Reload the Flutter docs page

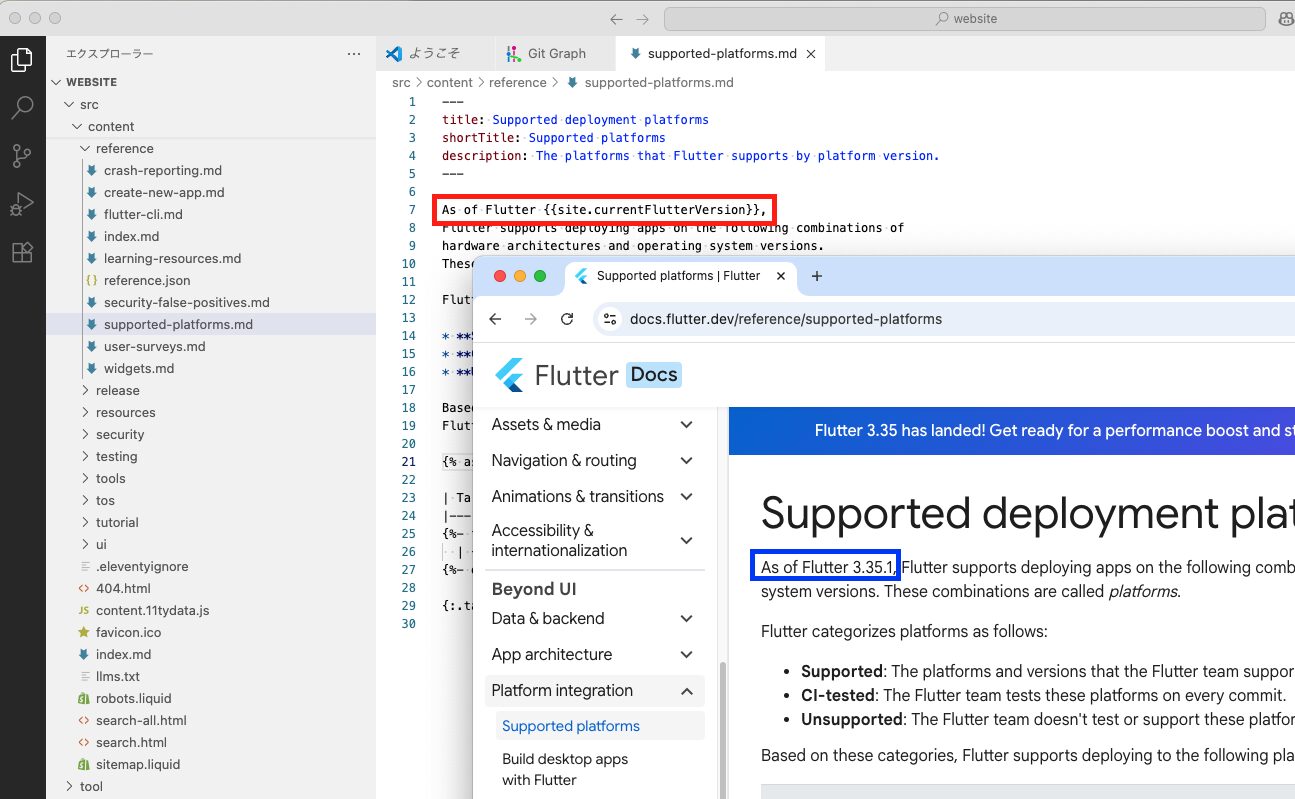[x=567, y=319]
